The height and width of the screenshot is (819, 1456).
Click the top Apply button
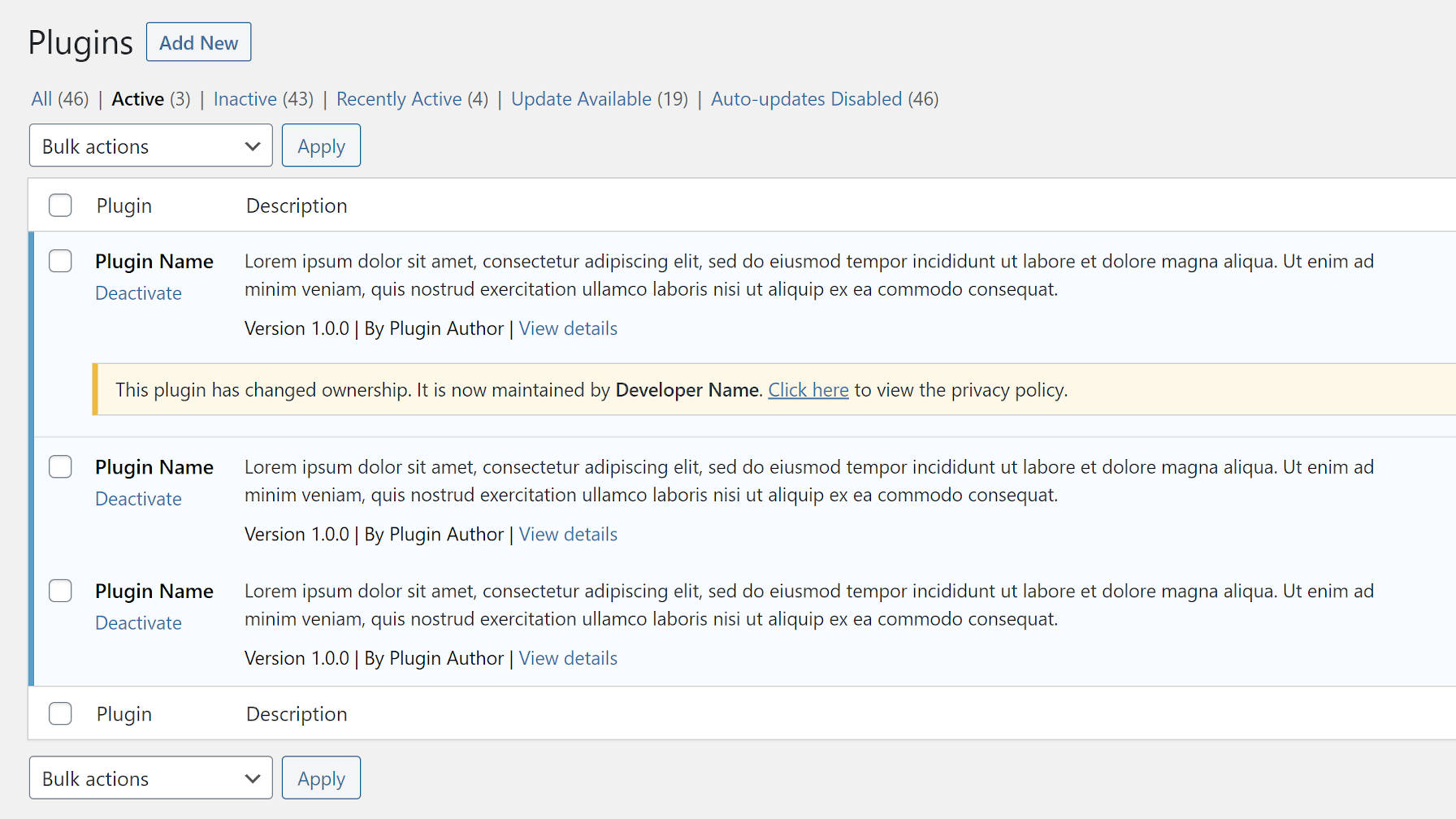(320, 145)
